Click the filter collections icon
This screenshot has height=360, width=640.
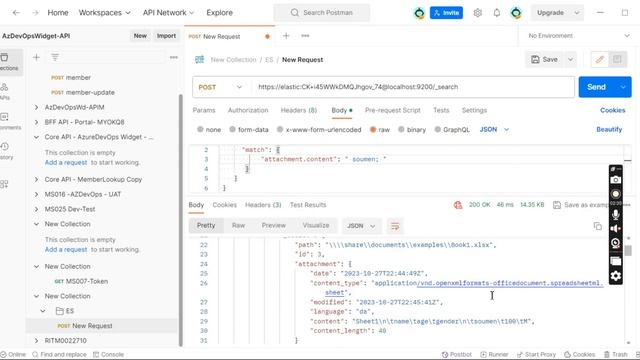click(x=55, y=58)
